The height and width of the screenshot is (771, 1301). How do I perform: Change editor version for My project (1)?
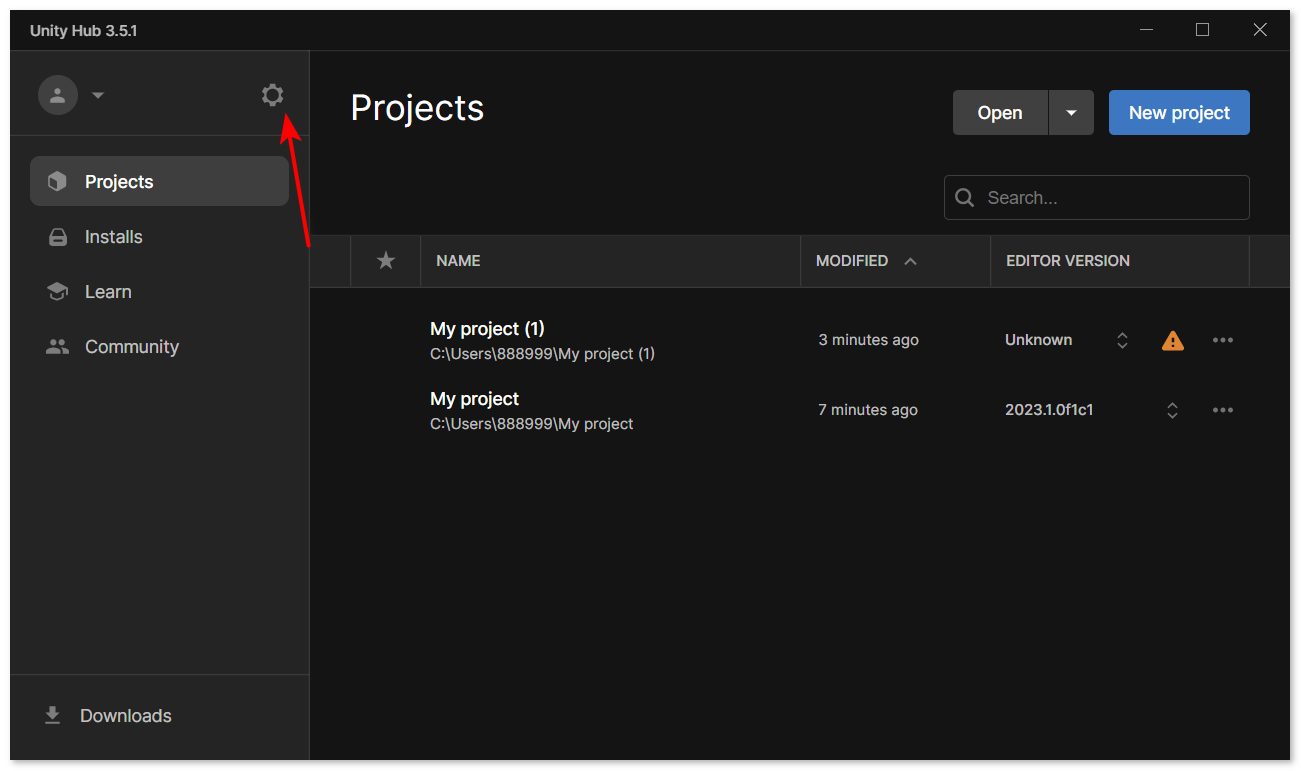[1122, 340]
